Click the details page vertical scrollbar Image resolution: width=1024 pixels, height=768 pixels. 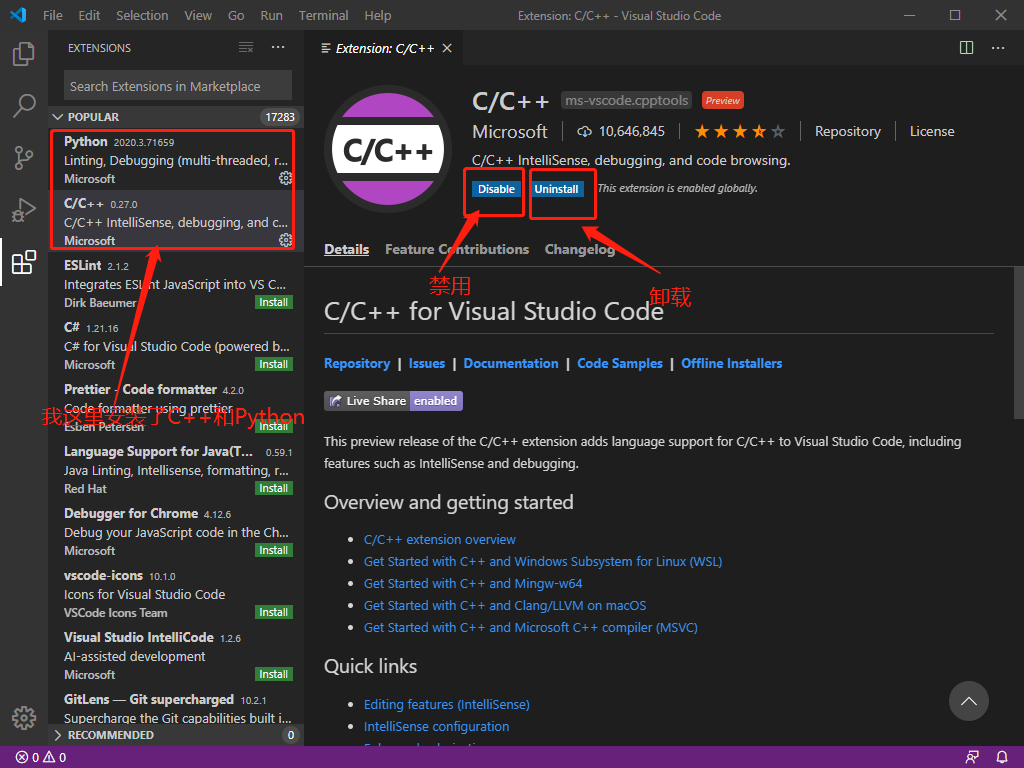pyautogui.click(x=1018, y=343)
